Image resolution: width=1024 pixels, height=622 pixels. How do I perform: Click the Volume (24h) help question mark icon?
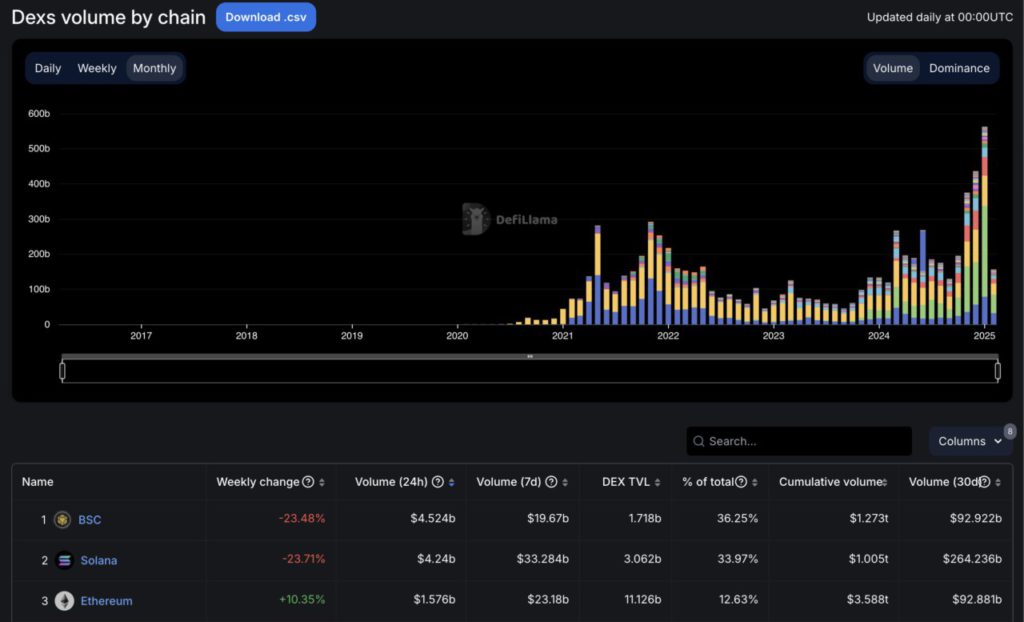point(440,481)
